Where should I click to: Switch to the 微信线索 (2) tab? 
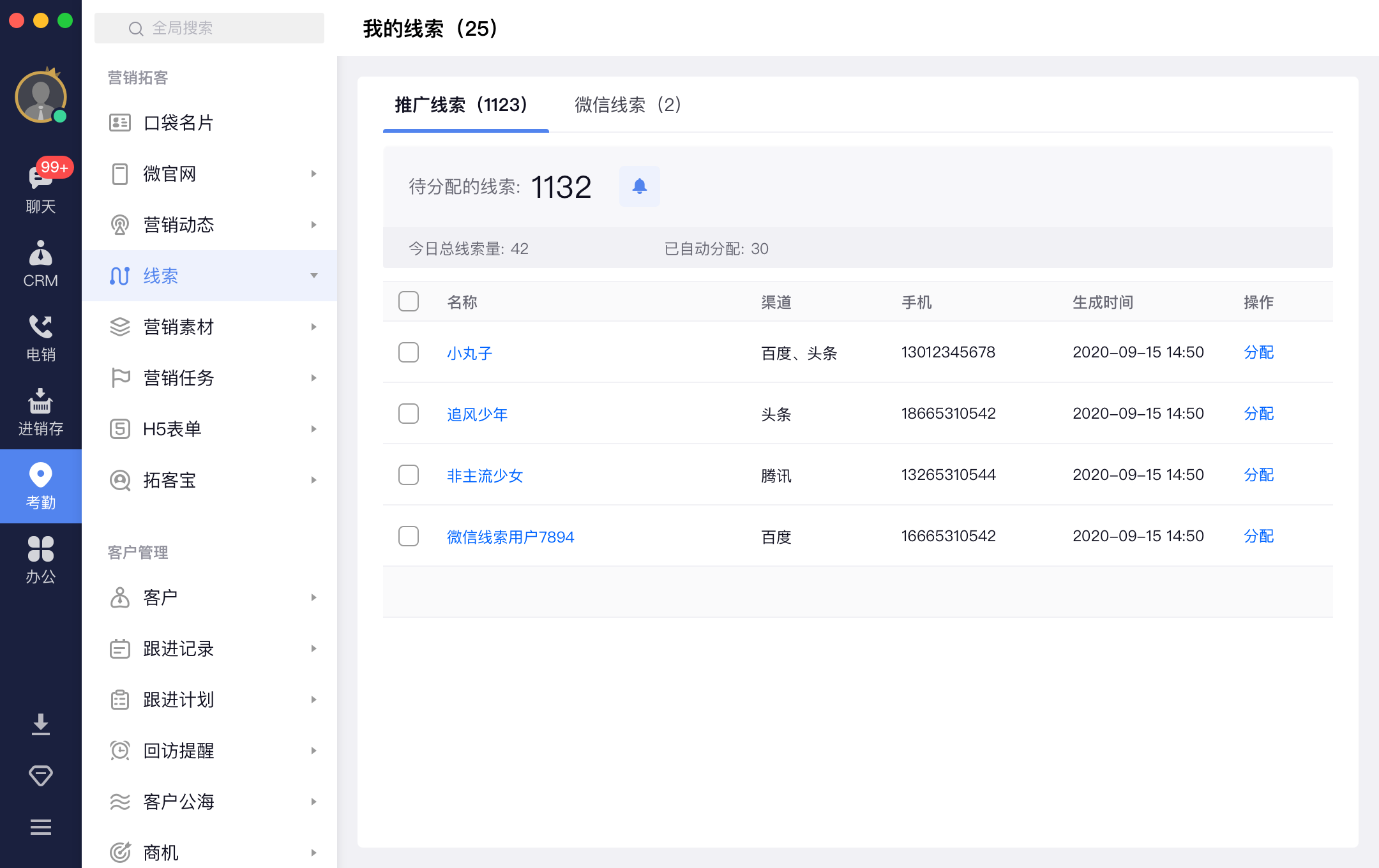(x=628, y=105)
